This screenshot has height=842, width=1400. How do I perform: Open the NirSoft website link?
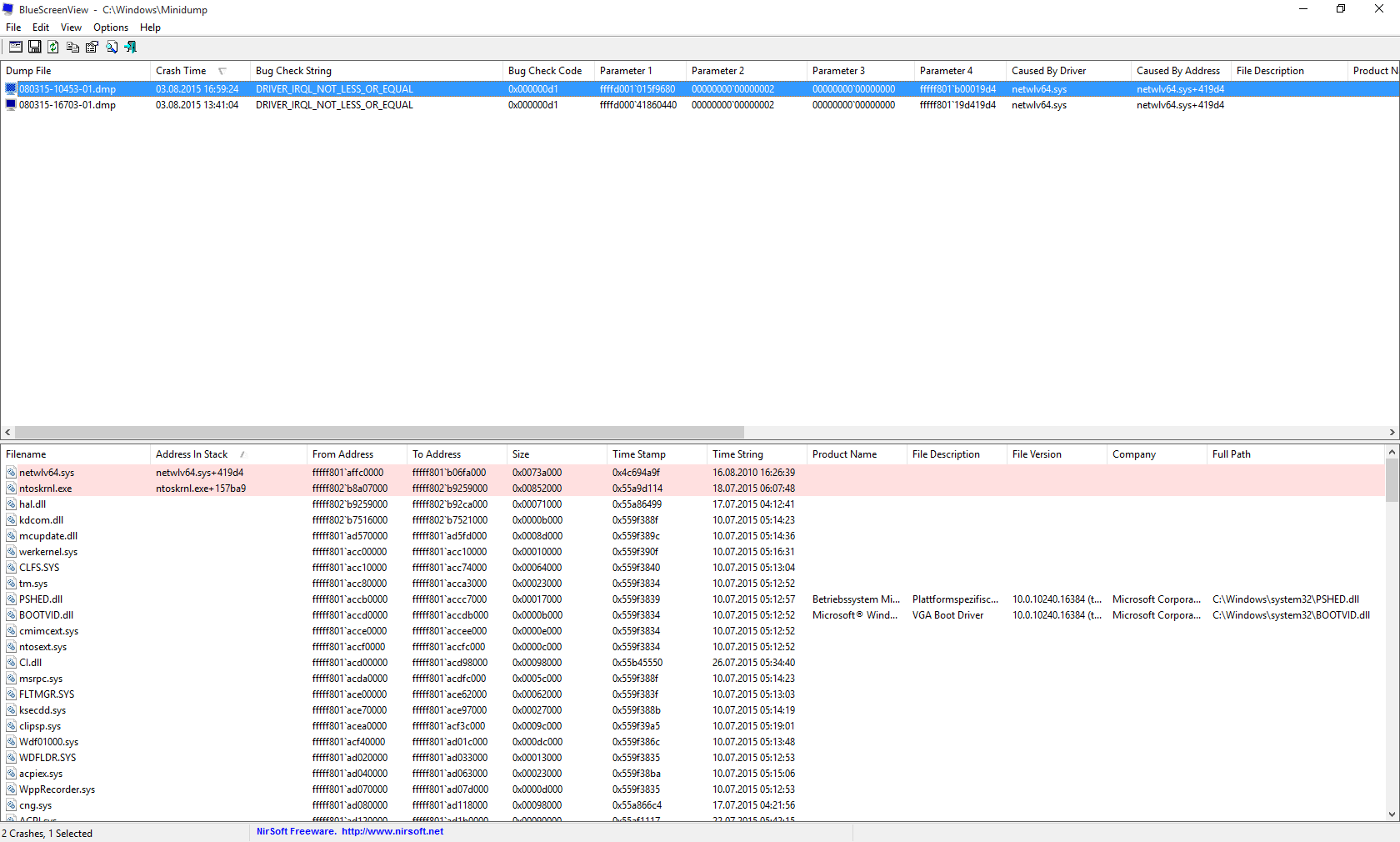pos(392,831)
